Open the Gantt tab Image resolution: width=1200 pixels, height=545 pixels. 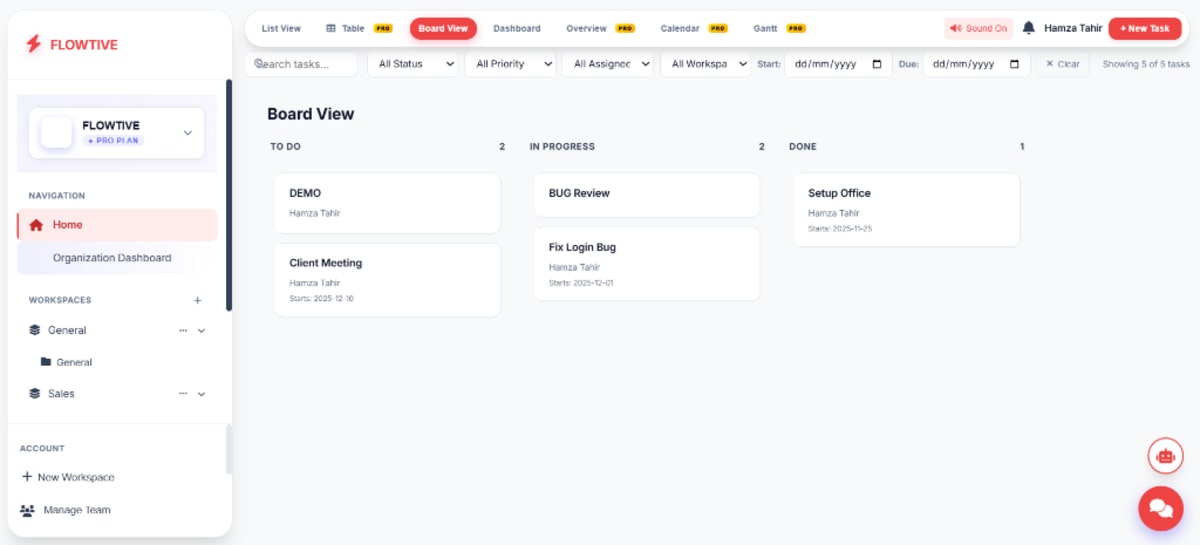point(779,28)
